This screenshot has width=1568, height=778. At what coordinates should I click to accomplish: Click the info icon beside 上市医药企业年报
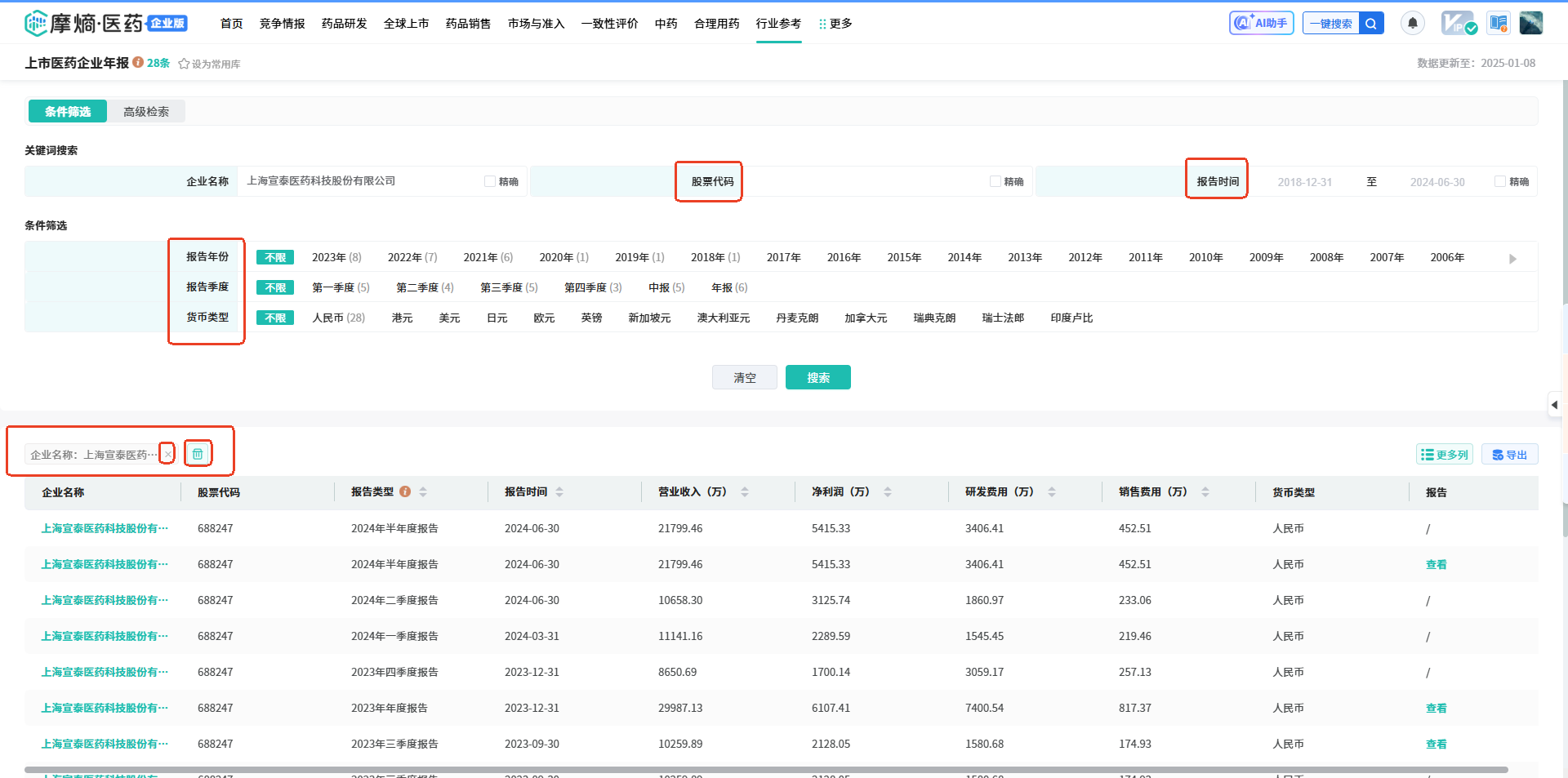point(138,62)
